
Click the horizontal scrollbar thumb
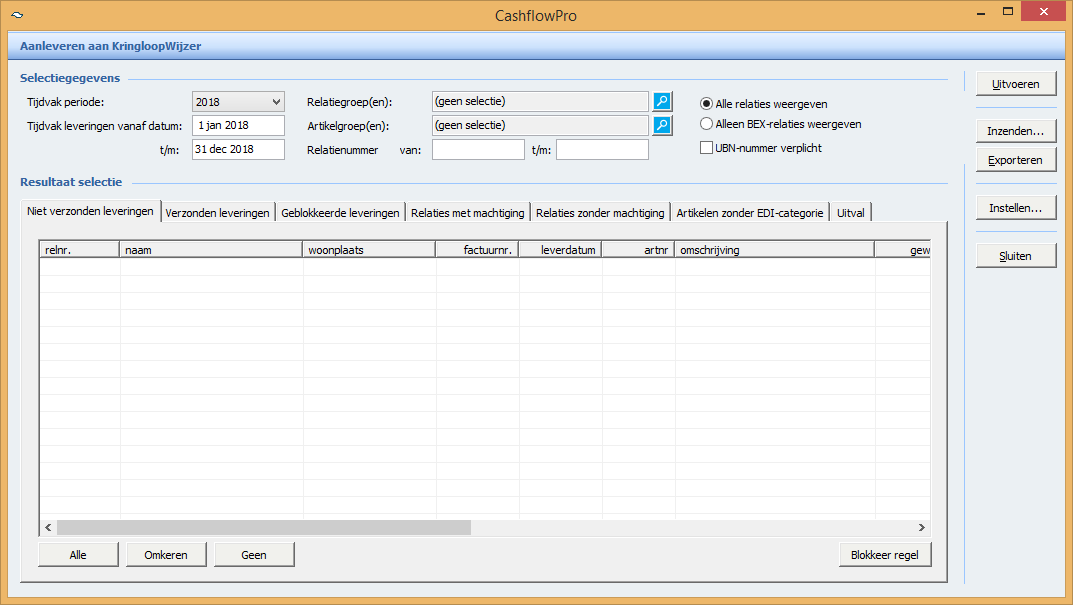(263, 528)
